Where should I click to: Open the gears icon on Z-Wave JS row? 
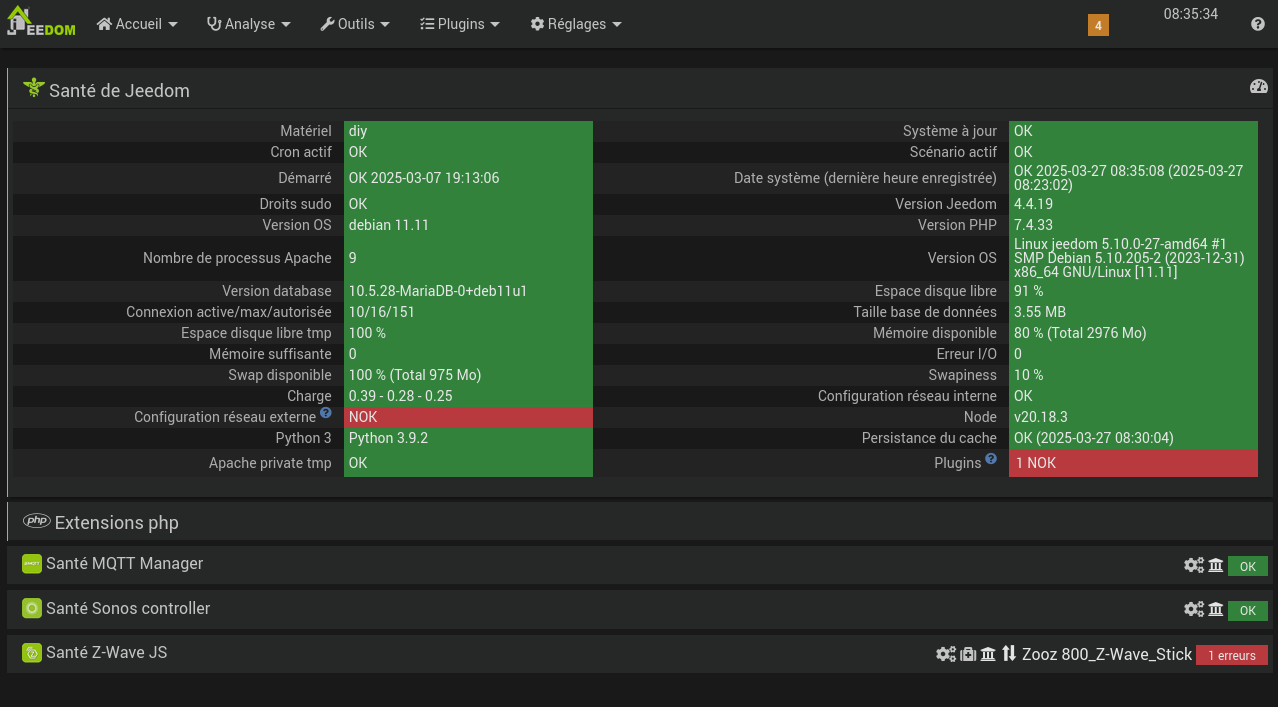pos(945,654)
